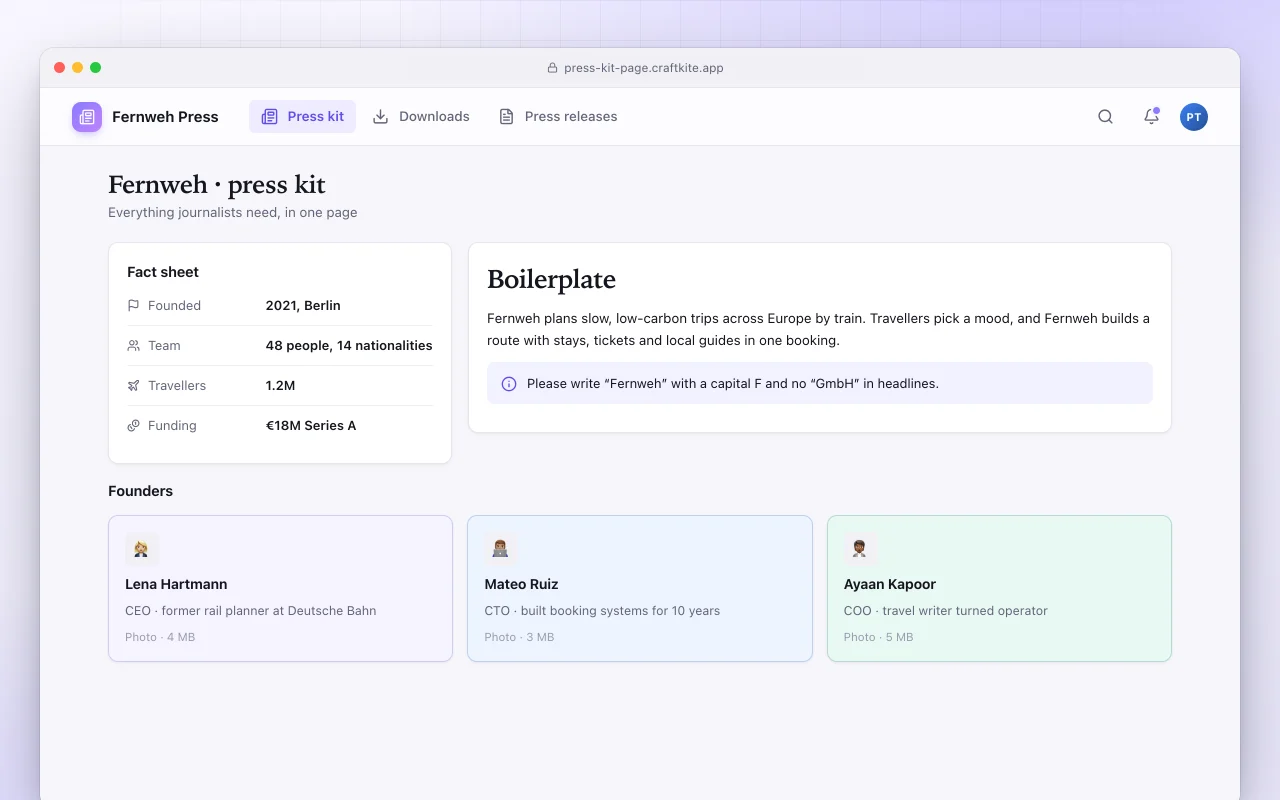The height and width of the screenshot is (800, 1280).
Task: Click 'Photo · 4 MB' on Lena's card
Action: [x=160, y=637]
